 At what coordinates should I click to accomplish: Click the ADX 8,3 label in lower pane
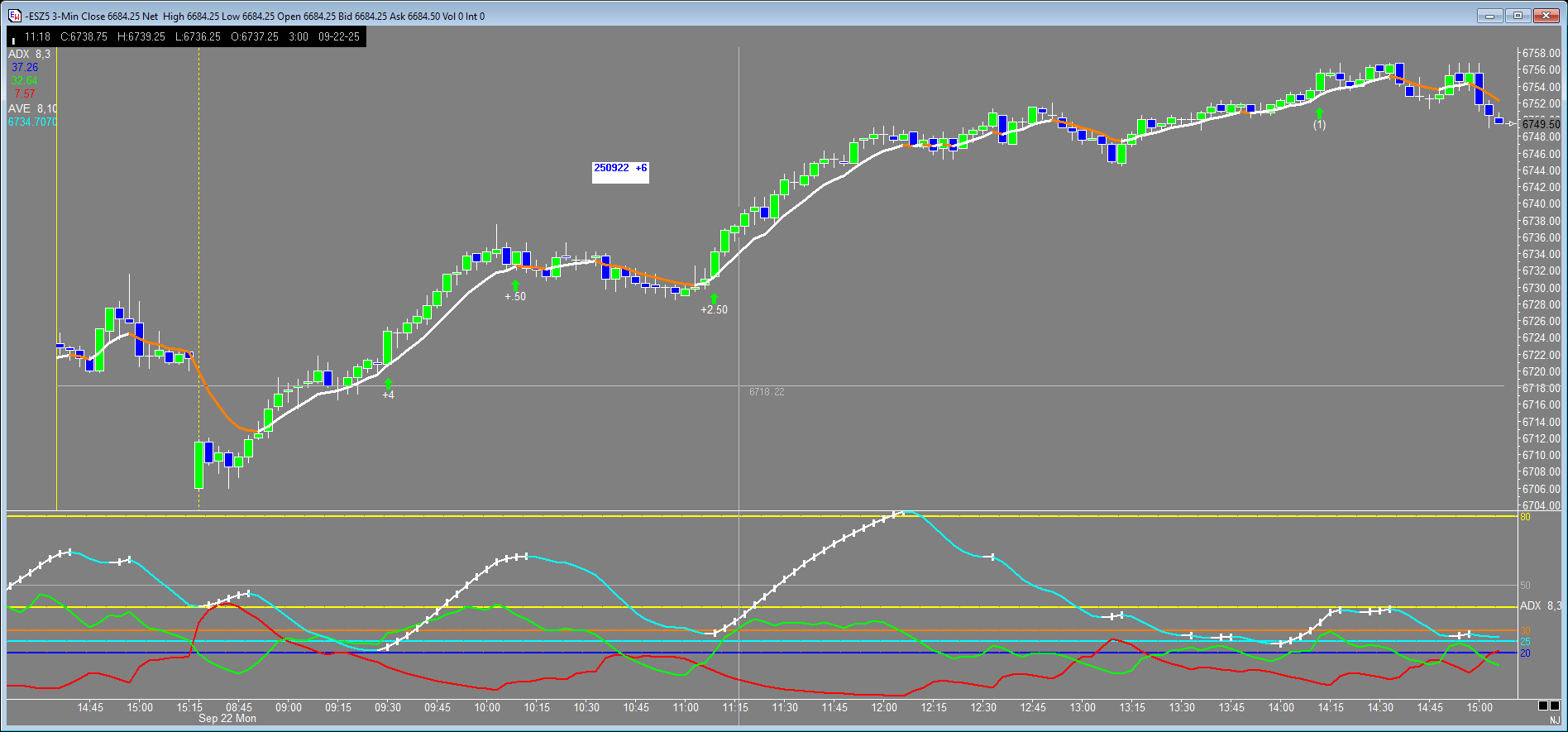(x=1540, y=606)
